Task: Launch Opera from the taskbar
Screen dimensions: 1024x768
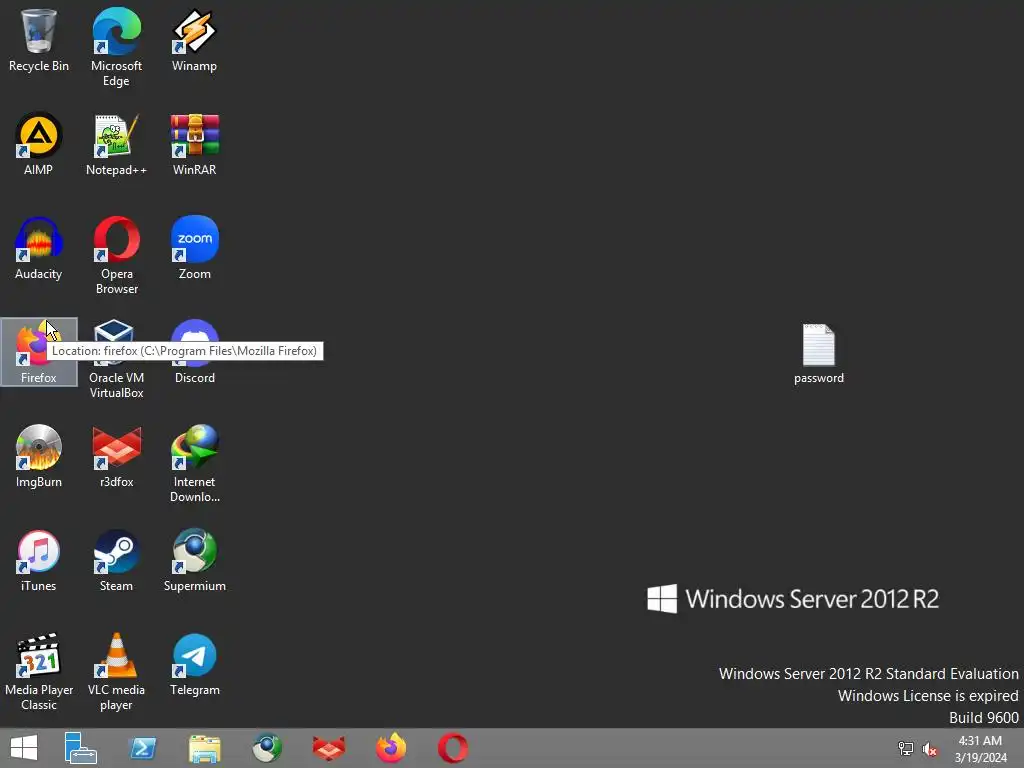Action: pos(453,748)
